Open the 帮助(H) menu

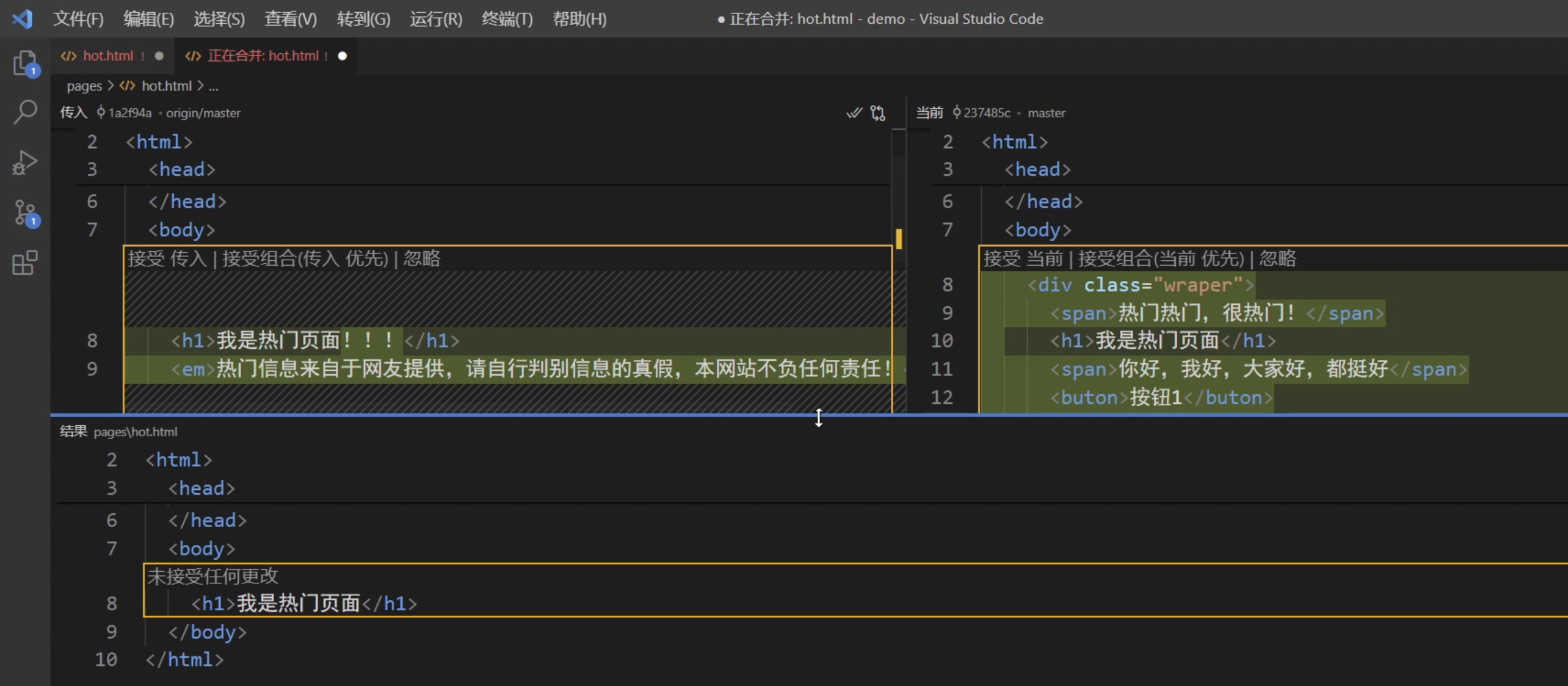pyautogui.click(x=579, y=18)
